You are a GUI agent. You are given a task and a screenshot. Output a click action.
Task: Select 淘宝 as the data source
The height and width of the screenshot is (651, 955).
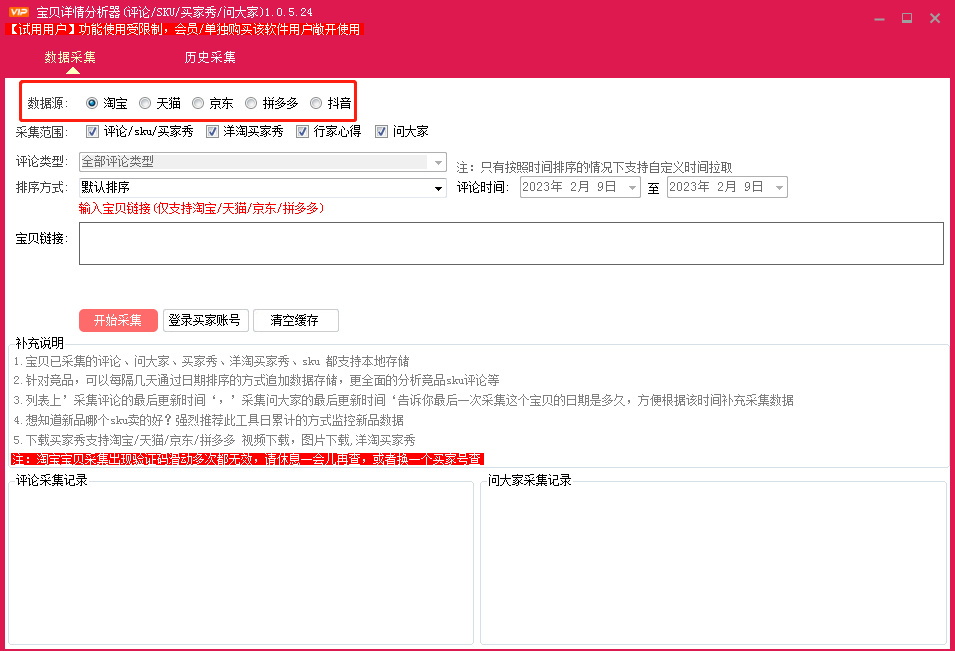[92, 103]
